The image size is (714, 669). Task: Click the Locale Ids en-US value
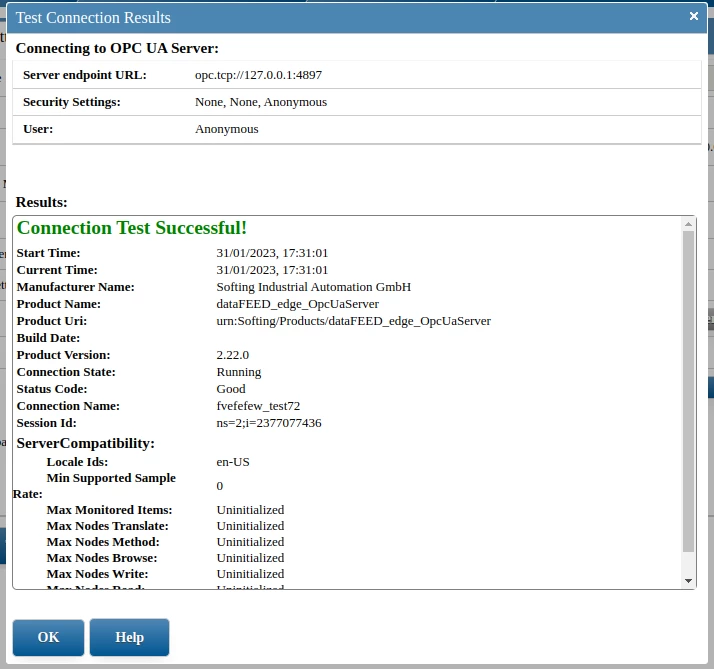click(232, 462)
